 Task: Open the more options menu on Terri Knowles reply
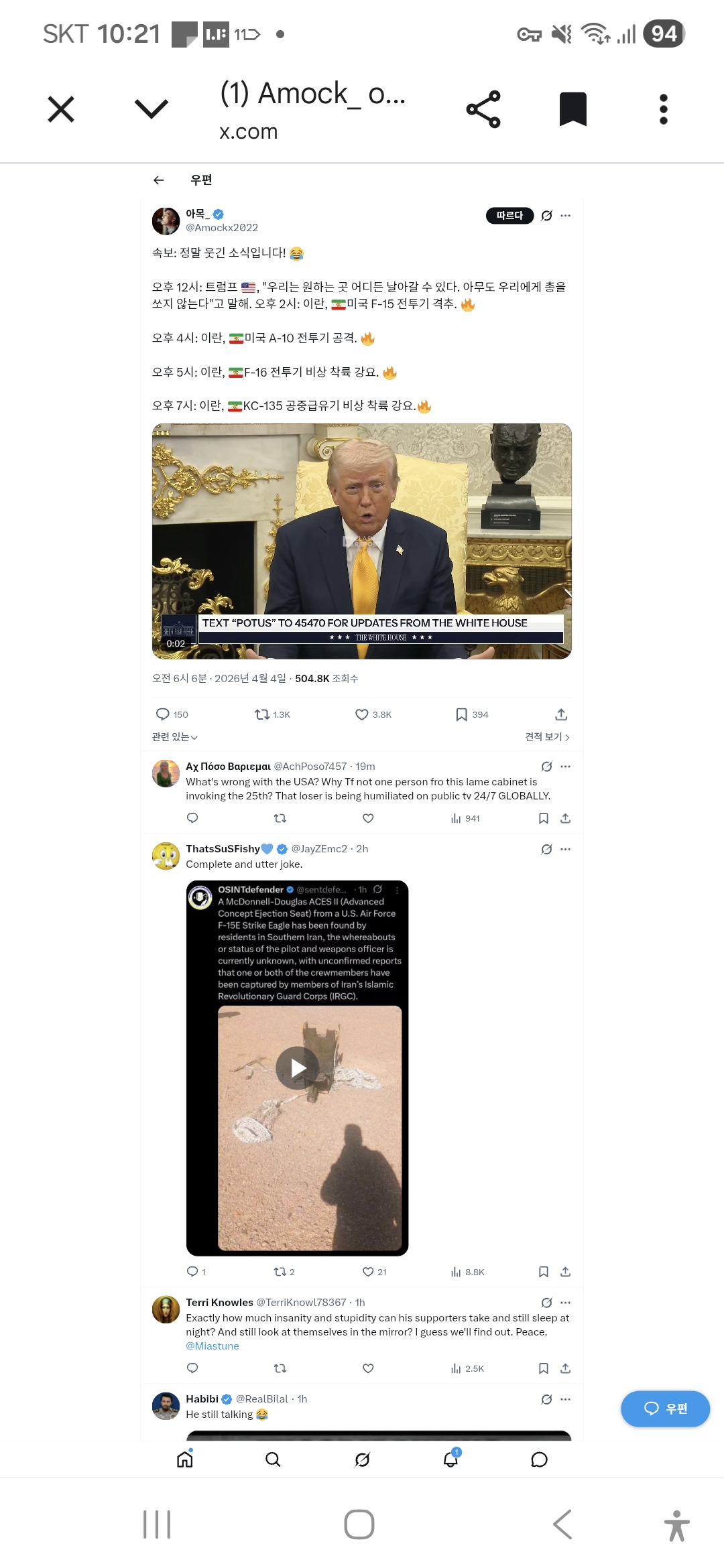click(566, 1303)
